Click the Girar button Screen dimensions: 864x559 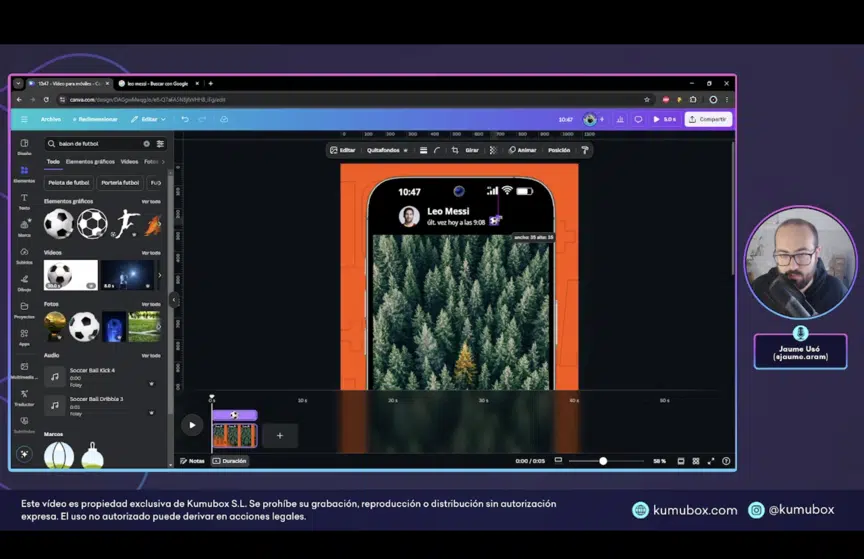(472, 150)
